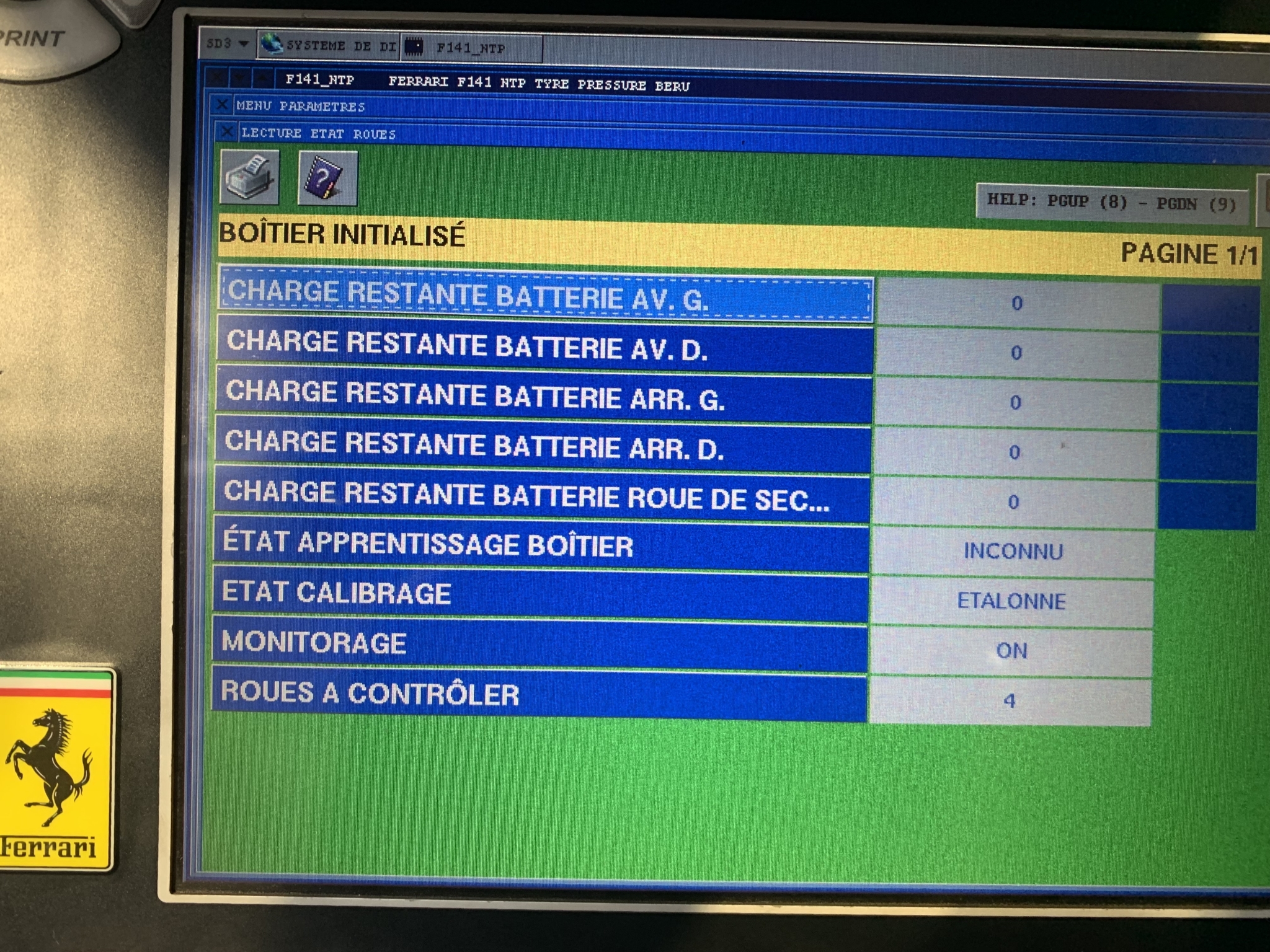Click value 0 for BATTERIE ROUE DE SEC
The image size is (1270, 952).
point(1014,501)
